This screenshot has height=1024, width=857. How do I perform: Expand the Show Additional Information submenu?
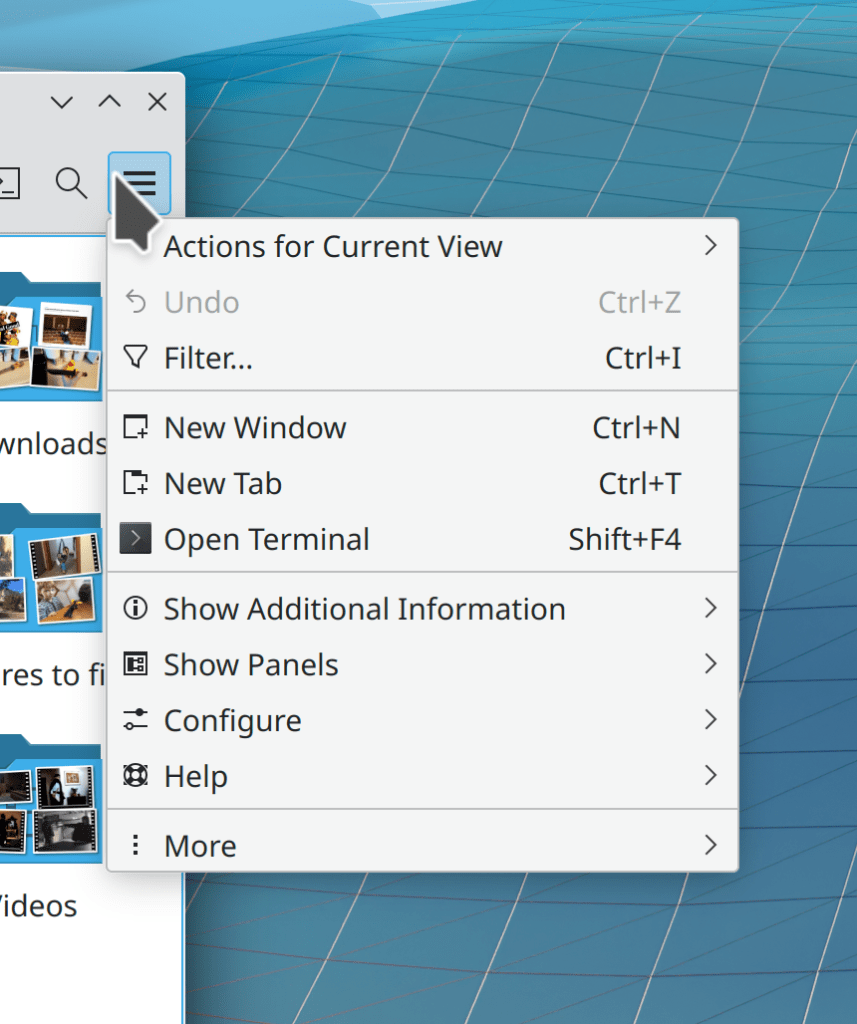(710, 608)
